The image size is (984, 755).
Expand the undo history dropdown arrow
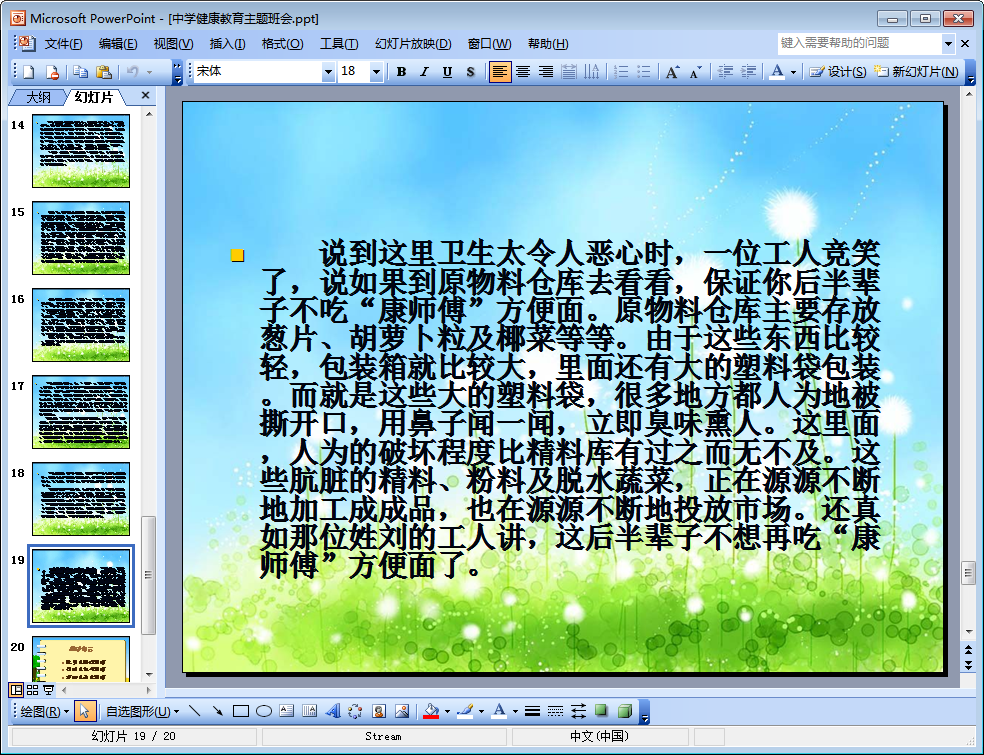point(149,72)
